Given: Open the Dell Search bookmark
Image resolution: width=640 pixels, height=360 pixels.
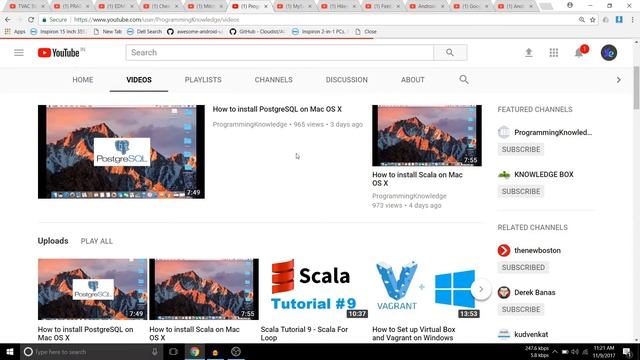Looking at the screenshot, I should pos(144,31).
